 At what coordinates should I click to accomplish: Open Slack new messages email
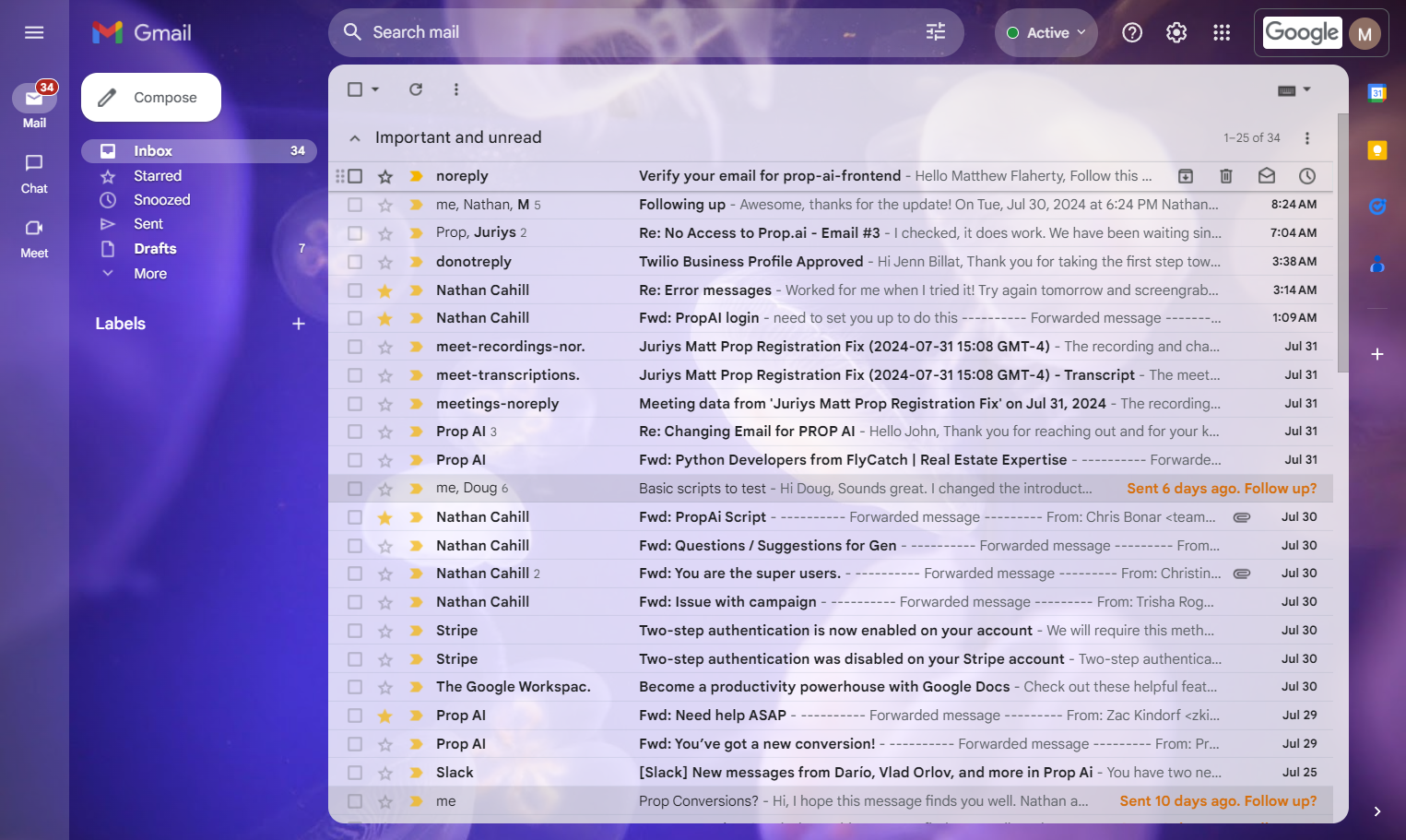(831, 773)
